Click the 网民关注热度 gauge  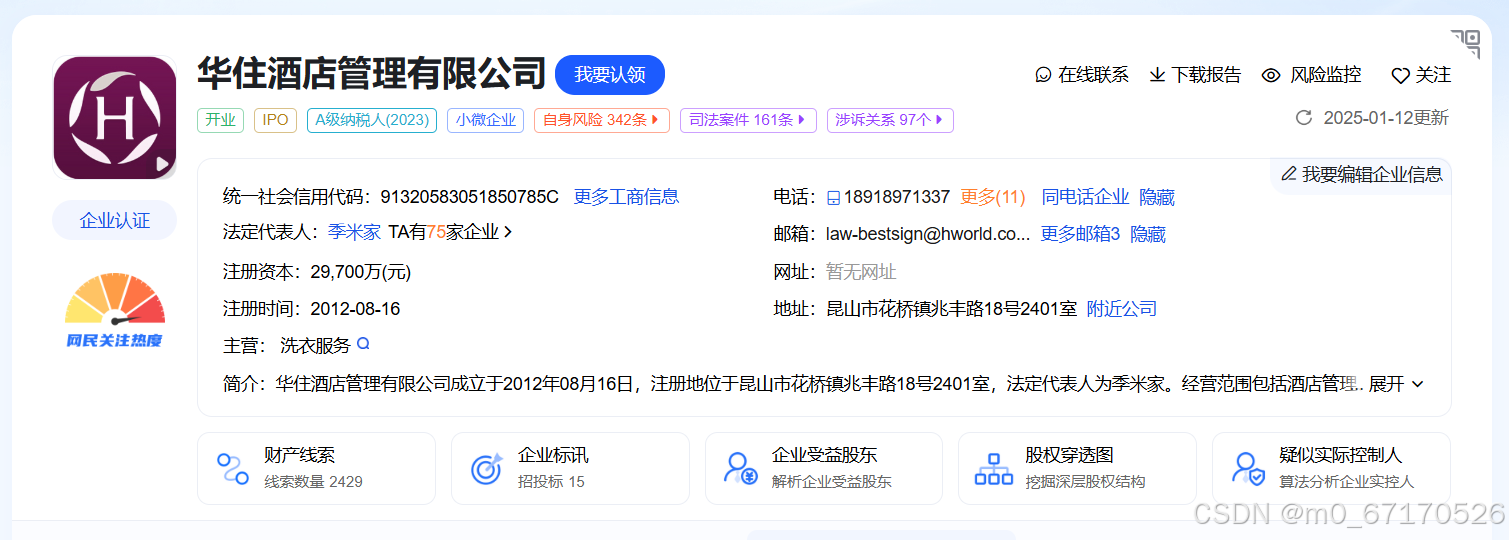point(114,311)
